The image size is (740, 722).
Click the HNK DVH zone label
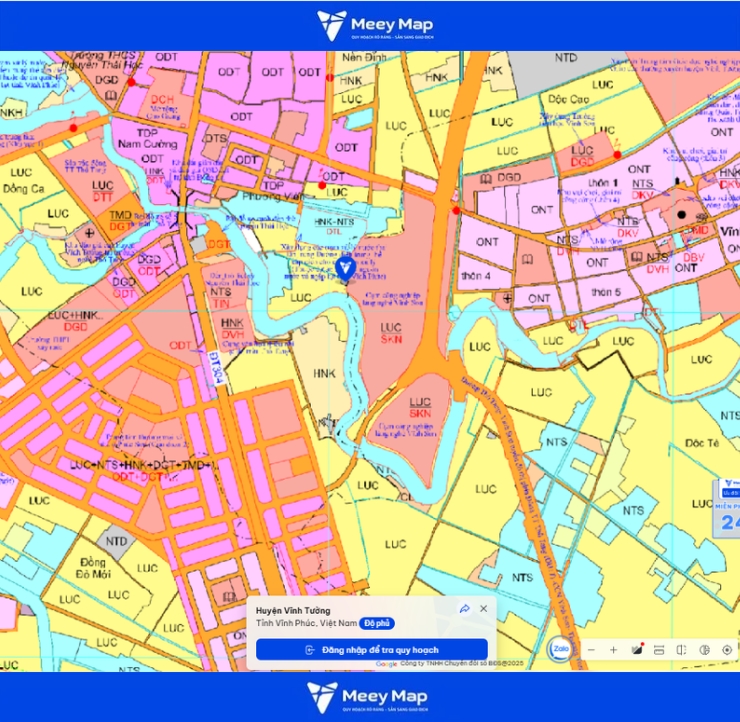coord(232,328)
